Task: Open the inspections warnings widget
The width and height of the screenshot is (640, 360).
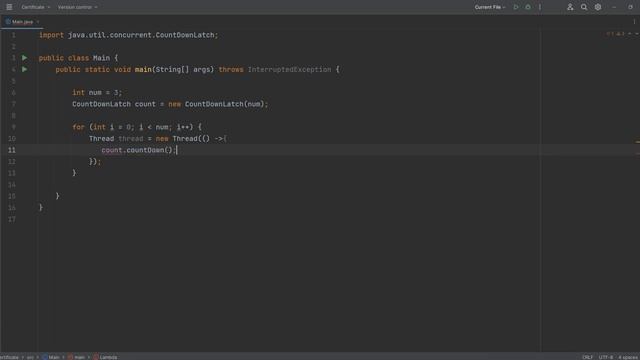Action: tap(616, 34)
